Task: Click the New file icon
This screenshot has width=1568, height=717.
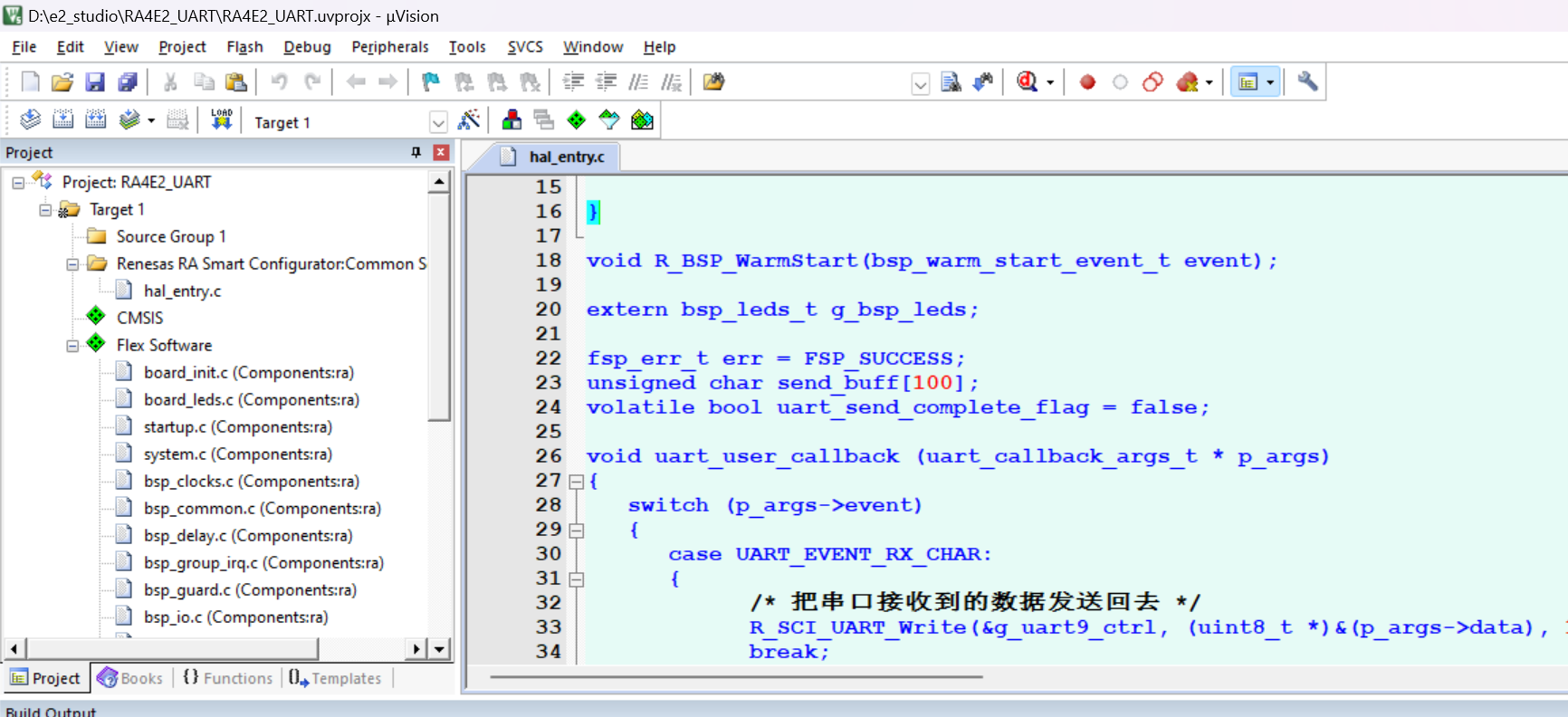Action: click(x=30, y=82)
